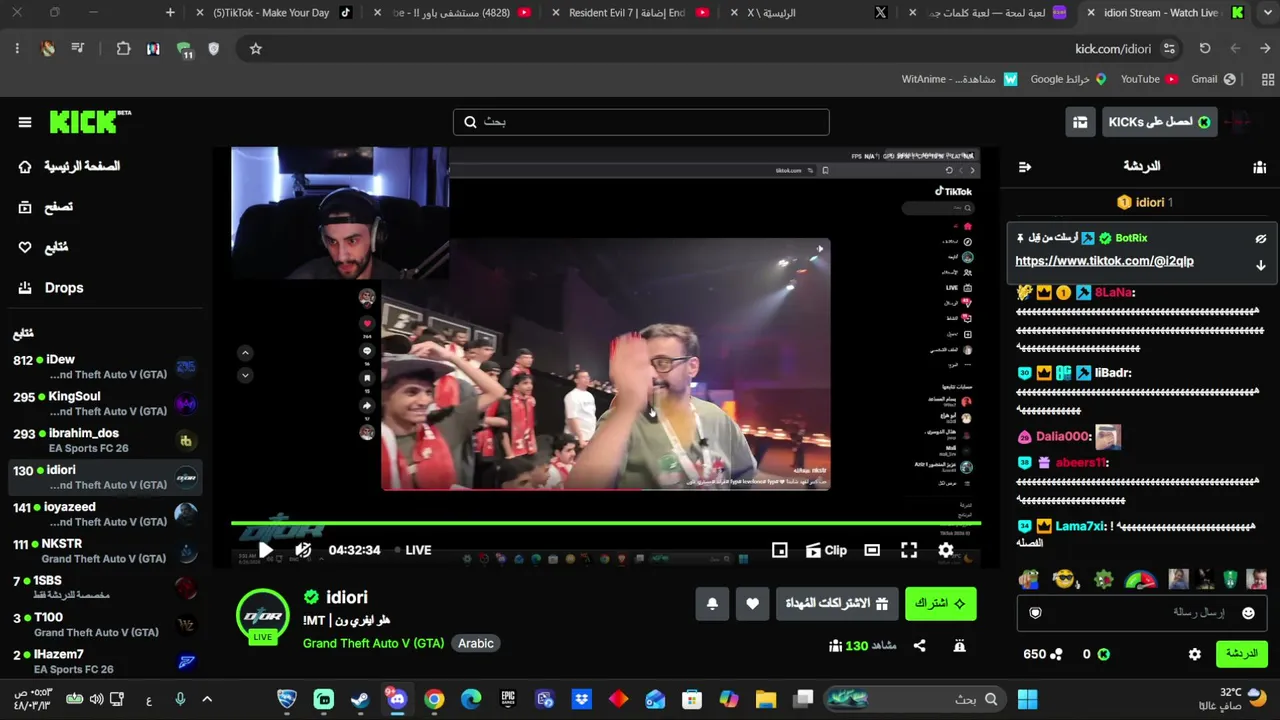
Task: Open the KingSoul channel in sidebar
Action: pyautogui.click(x=105, y=404)
